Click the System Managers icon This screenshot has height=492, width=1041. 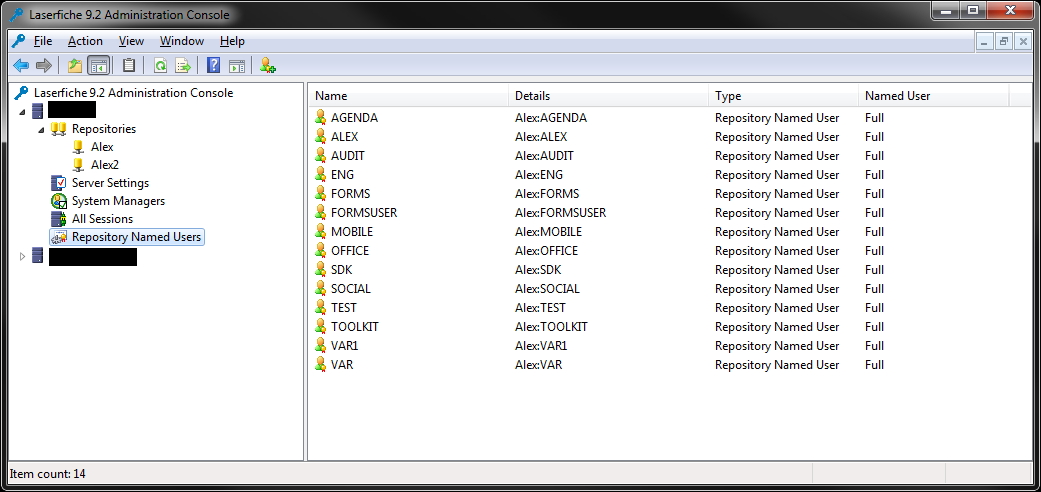point(59,201)
